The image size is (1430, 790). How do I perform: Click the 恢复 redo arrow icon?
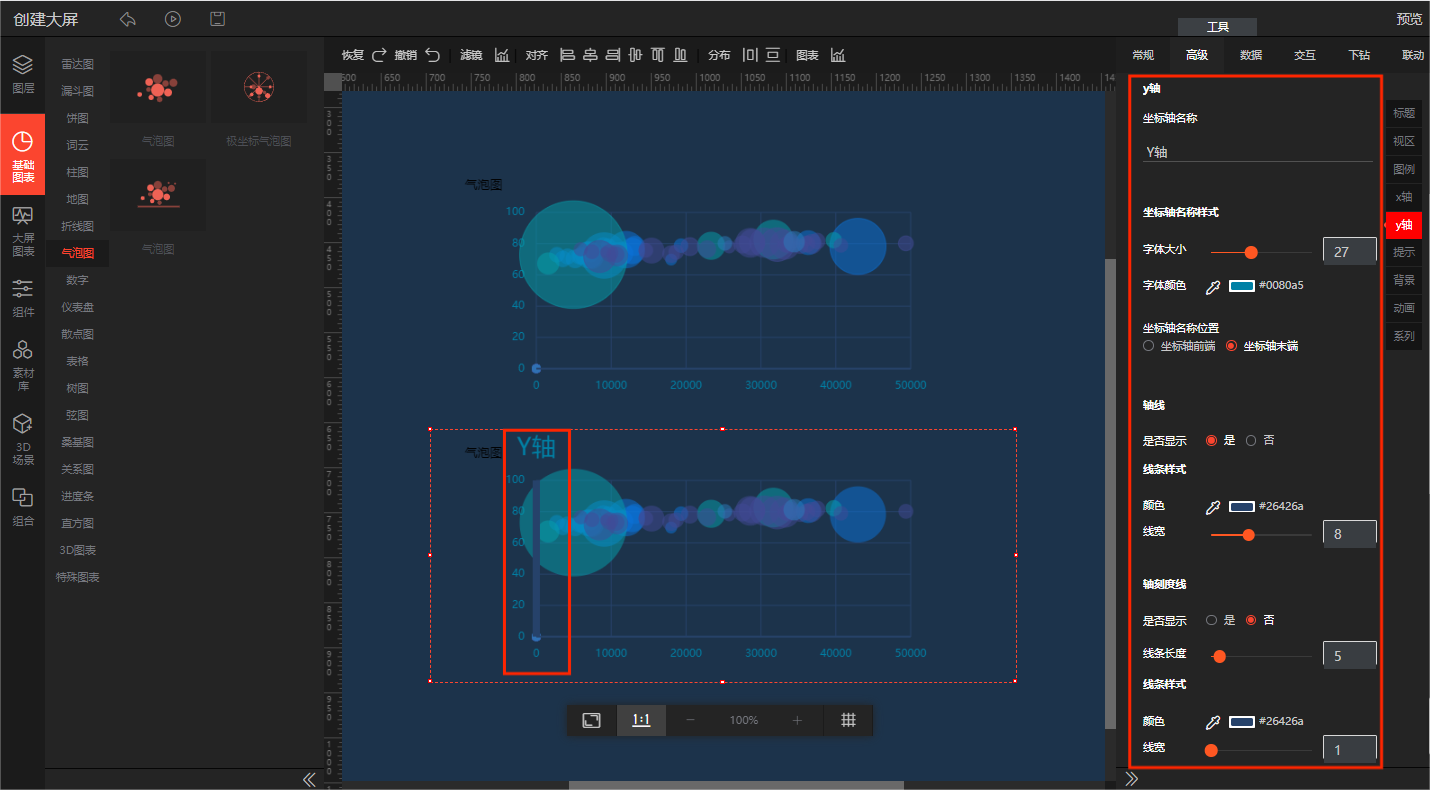tap(379, 55)
